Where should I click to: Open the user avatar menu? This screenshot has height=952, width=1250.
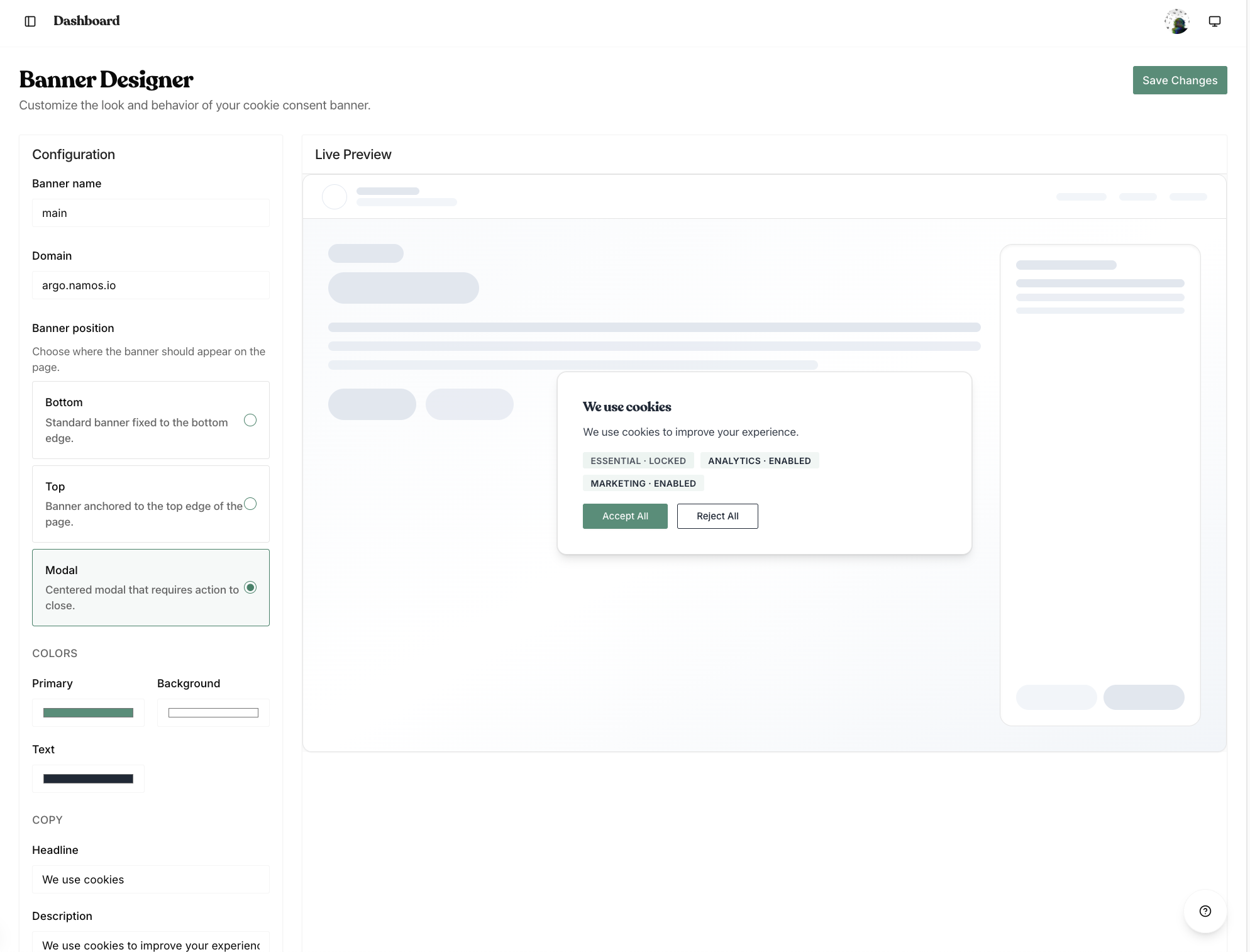[x=1176, y=21]
